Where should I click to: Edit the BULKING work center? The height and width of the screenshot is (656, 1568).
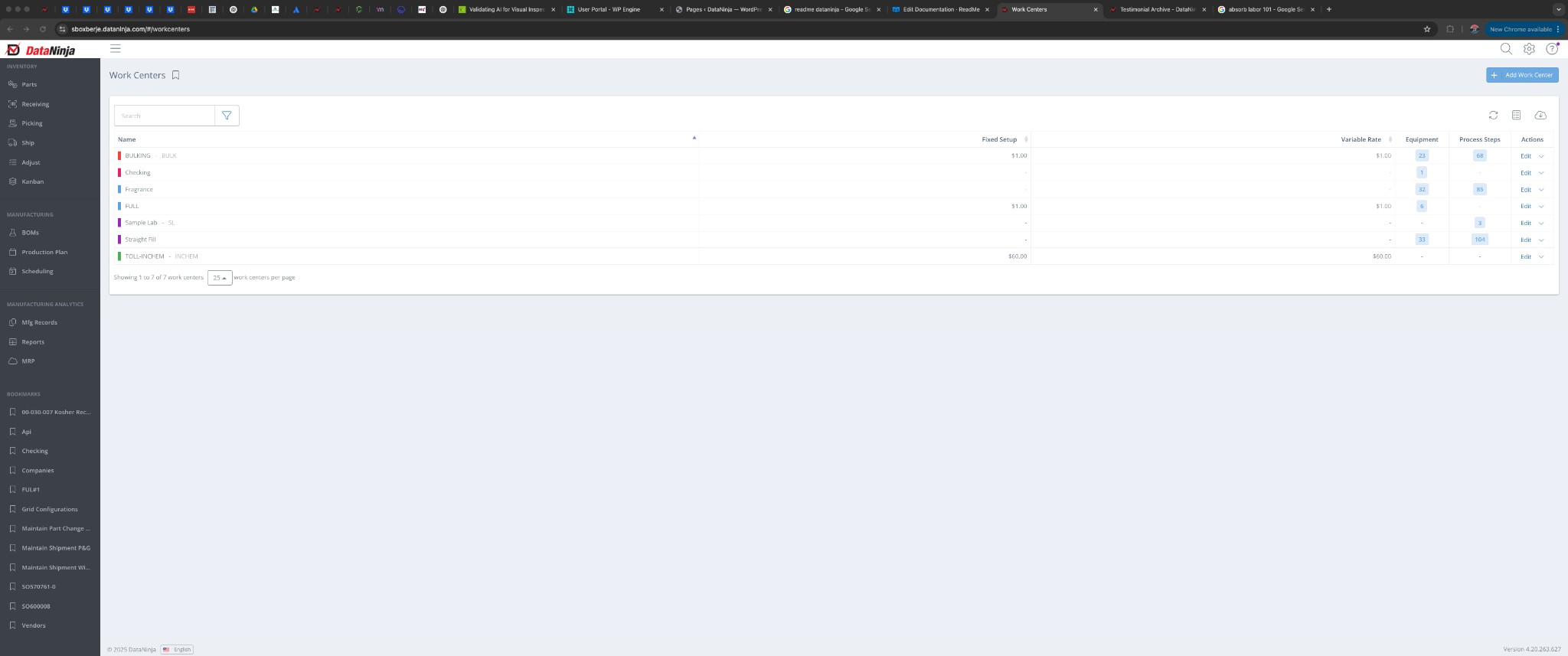tap(1525, 156)
